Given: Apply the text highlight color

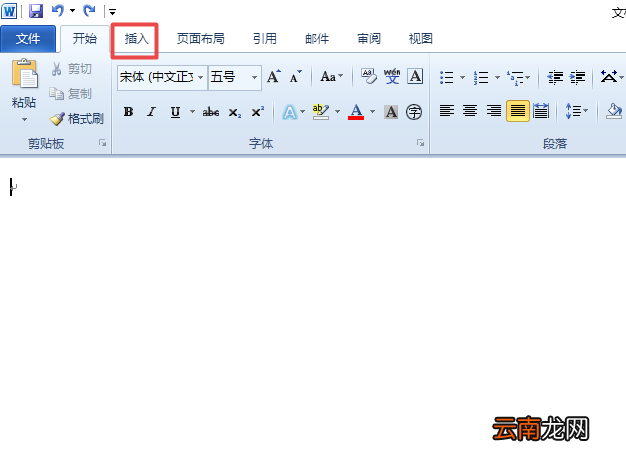Looking at the screenshot, I should pyautogui.click(x=321, y=112).
